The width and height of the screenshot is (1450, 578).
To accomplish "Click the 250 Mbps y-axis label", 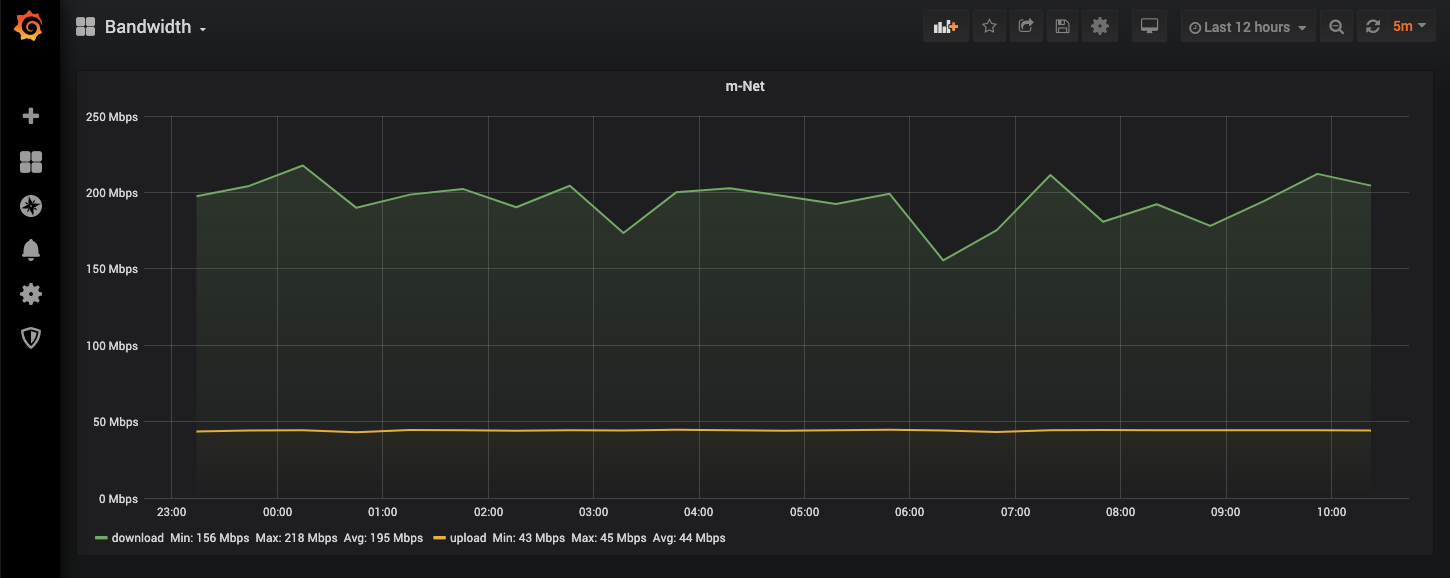I will pos(111,117).
